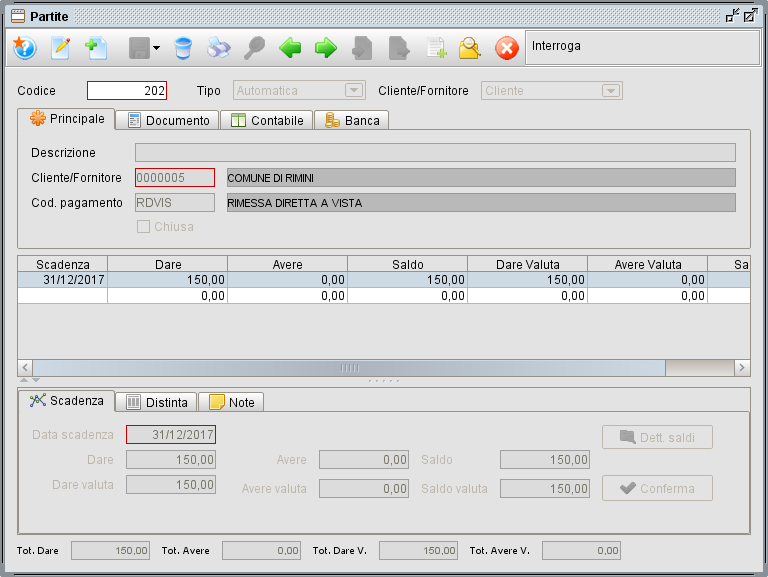This screenshot has height=577, width=768.
Task: Click the split pane collapse-up arrow
Action: 24,380
